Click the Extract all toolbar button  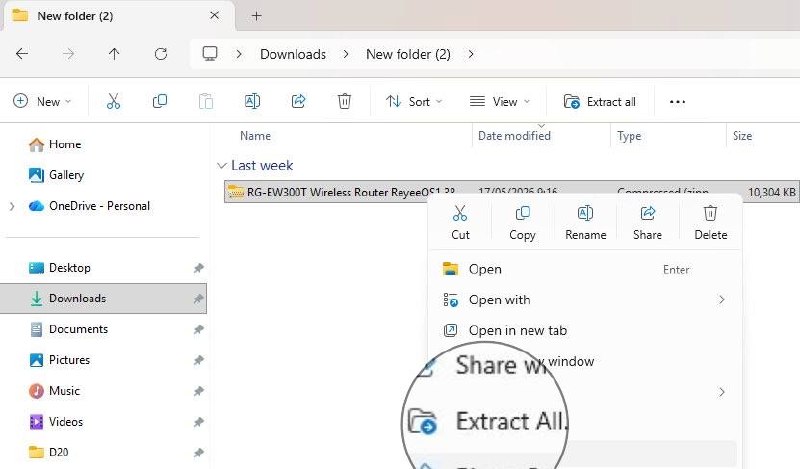coord(599,101)
